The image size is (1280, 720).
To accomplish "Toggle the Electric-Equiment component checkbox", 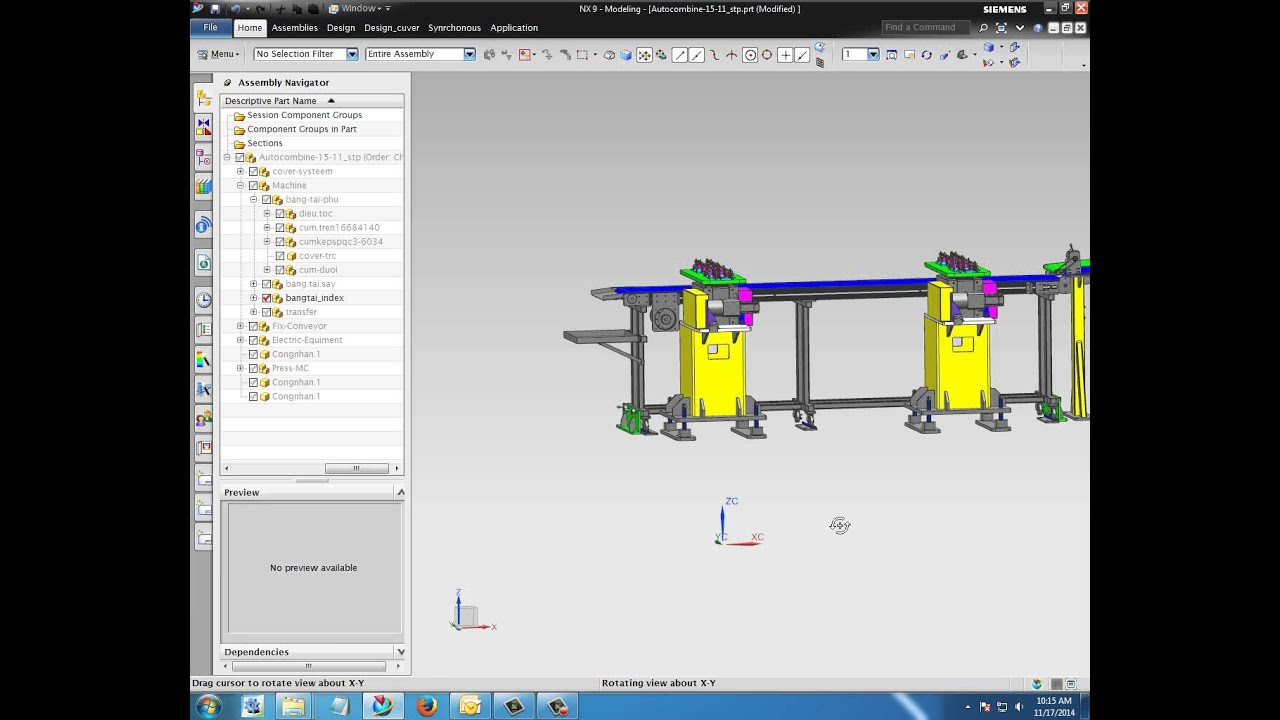I will 253,340.
